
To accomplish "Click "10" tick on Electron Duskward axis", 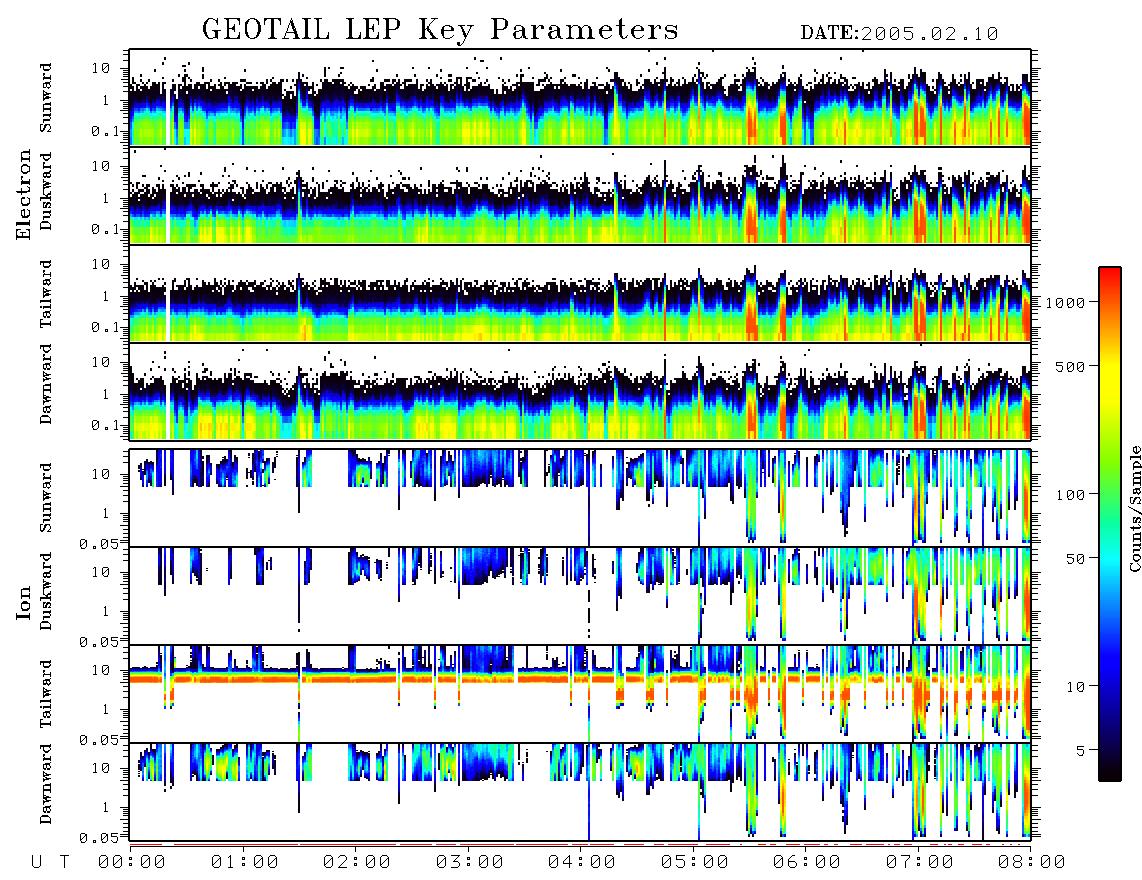I will (100, 166).
